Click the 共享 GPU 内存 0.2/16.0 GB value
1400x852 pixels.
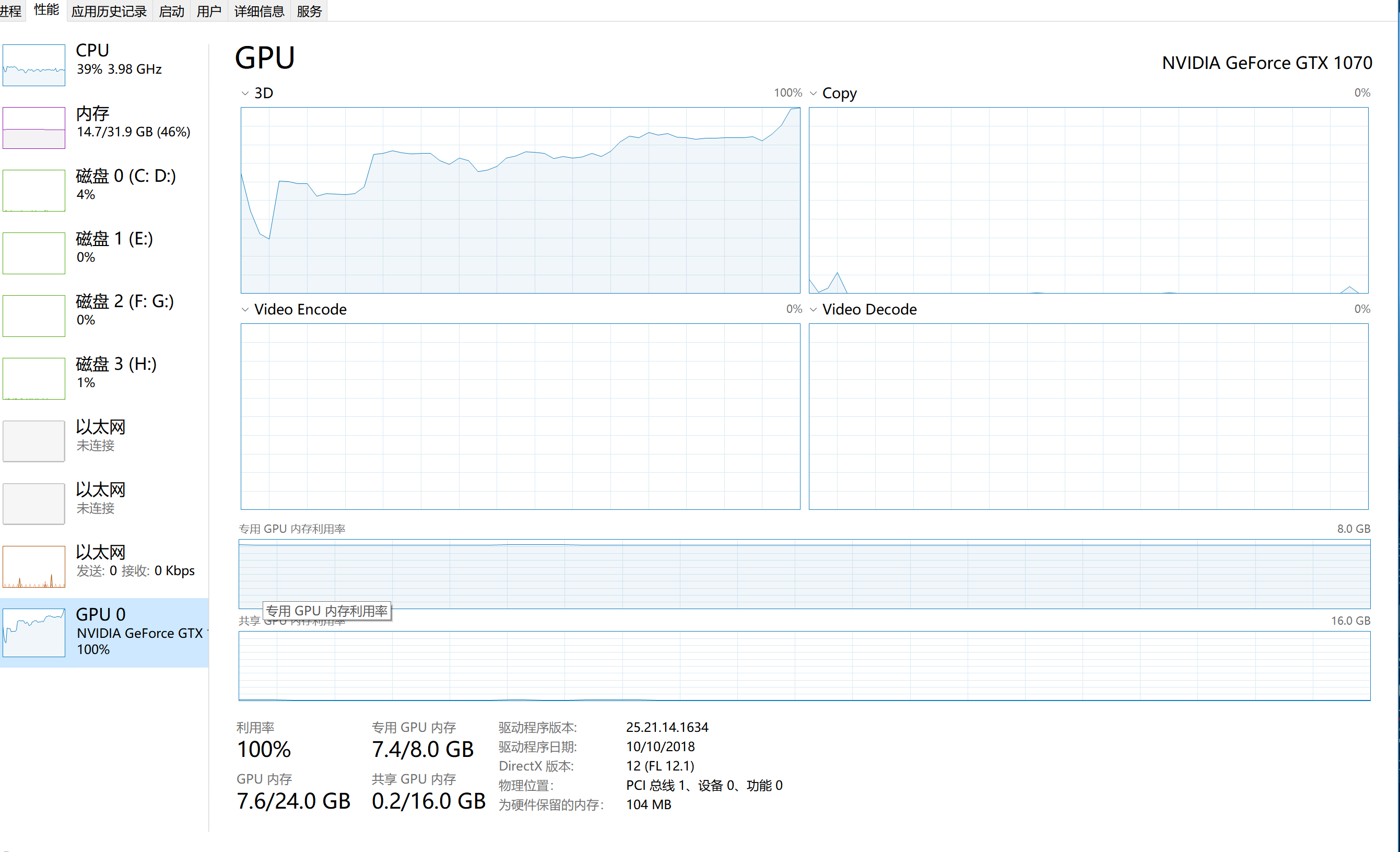point(429,801)
